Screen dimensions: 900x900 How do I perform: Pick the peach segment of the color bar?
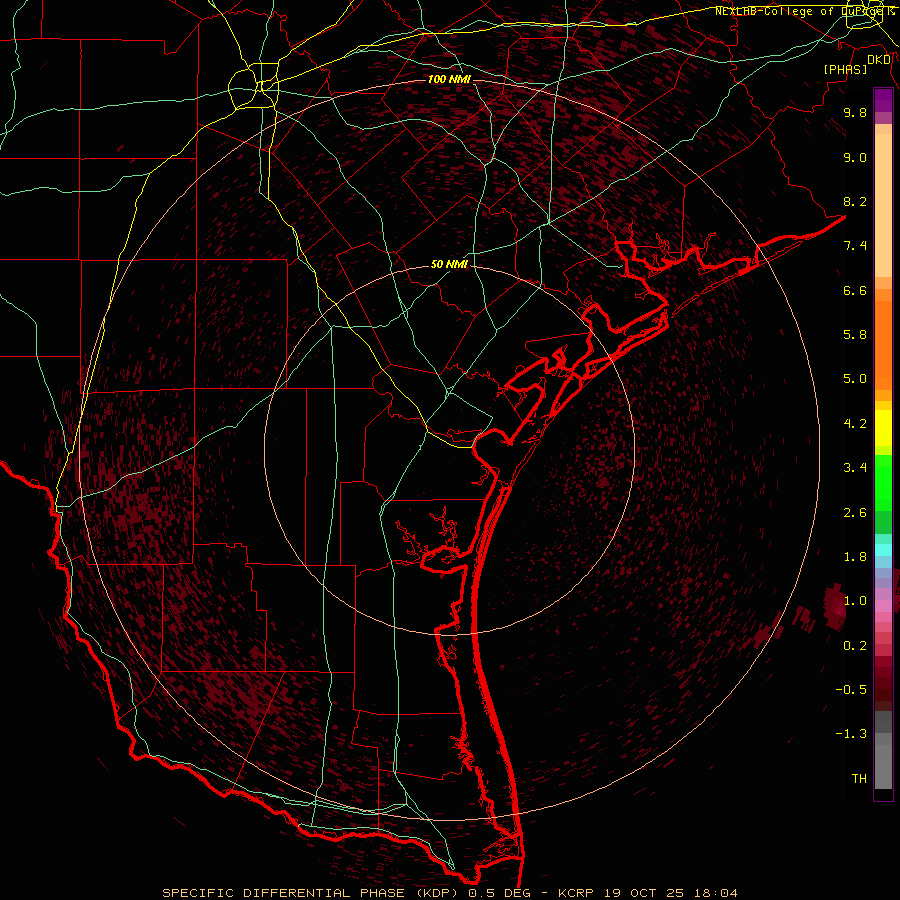(x=883, y=205)
